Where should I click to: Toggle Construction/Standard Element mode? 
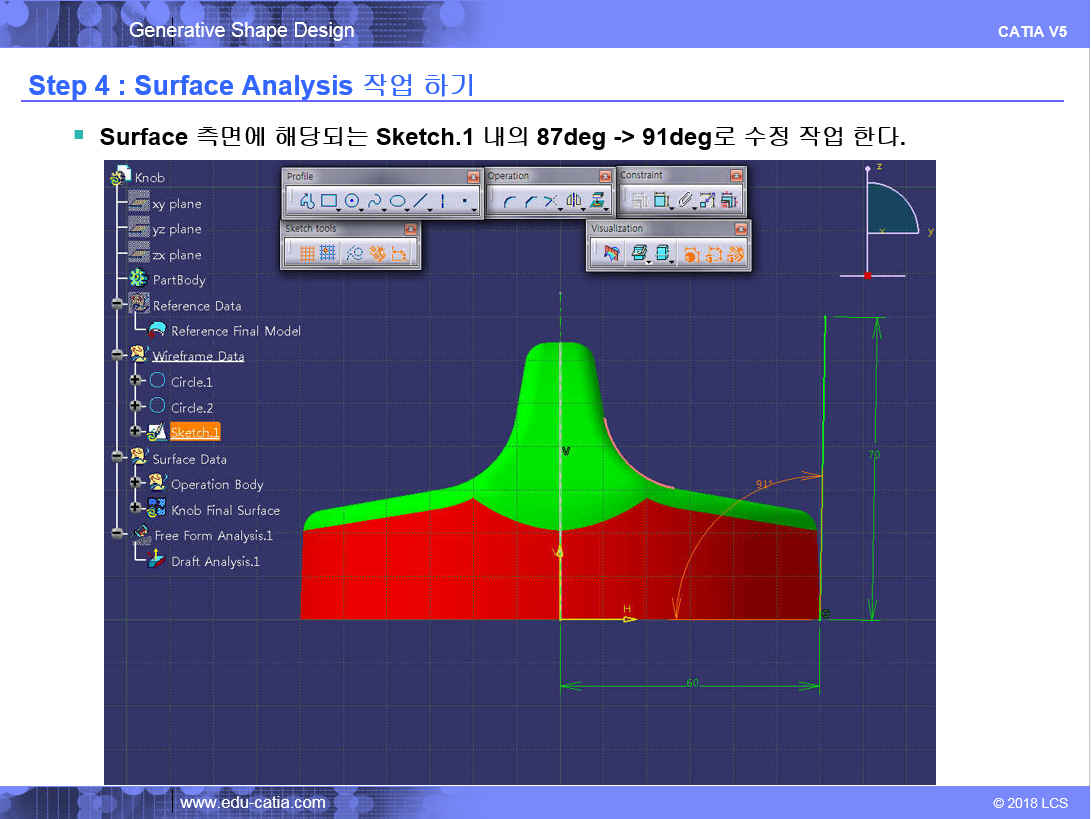(354, 254)
